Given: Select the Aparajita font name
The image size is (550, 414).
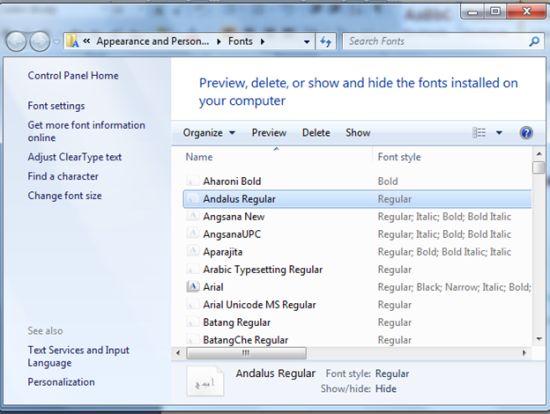Looking at the screenshot, I should point(223,252).
